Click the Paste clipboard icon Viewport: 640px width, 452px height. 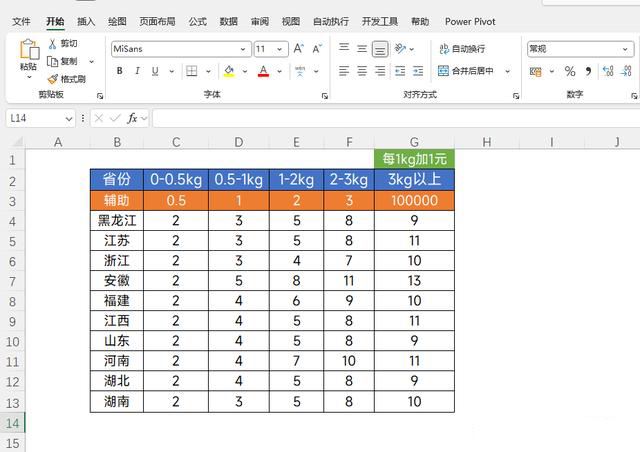pos(29,50)
